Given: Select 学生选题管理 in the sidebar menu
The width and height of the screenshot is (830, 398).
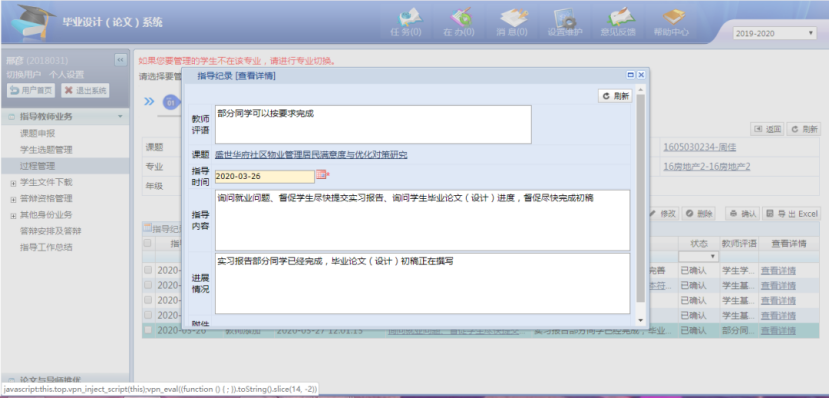Looking at the screenshot, I should click(46, 150).
